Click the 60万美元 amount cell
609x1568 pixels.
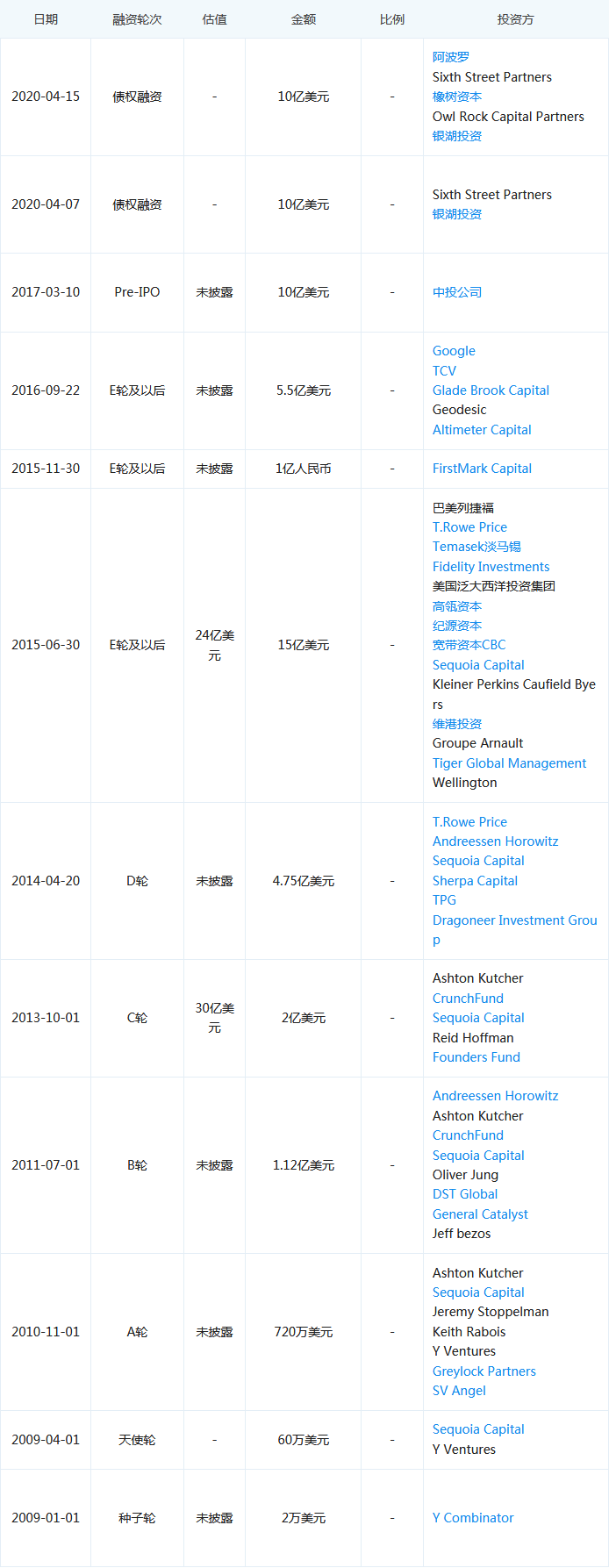pyautogui.click(x=304, y=1440)
